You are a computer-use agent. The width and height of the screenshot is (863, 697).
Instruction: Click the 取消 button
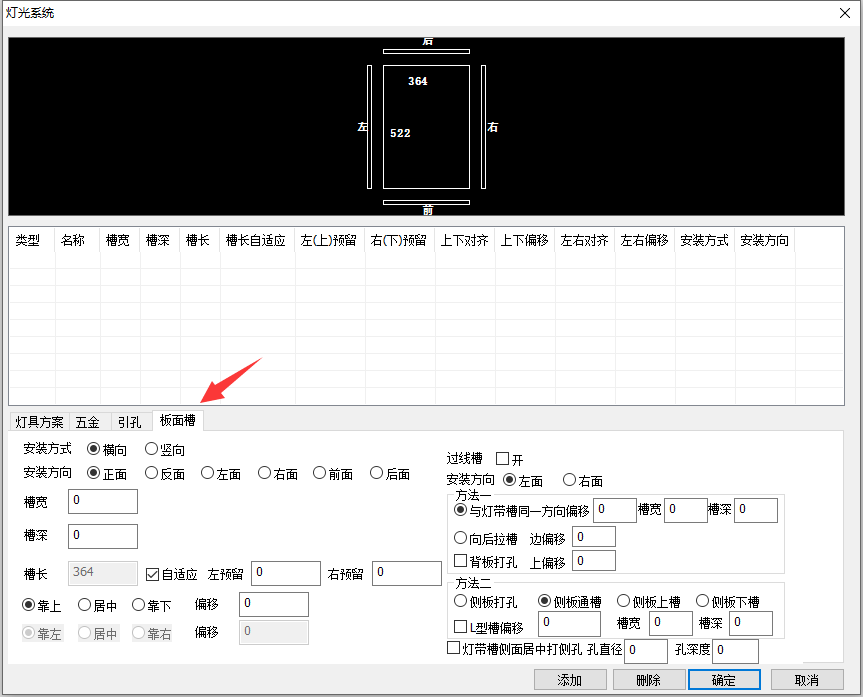click(x=807, y=680)
